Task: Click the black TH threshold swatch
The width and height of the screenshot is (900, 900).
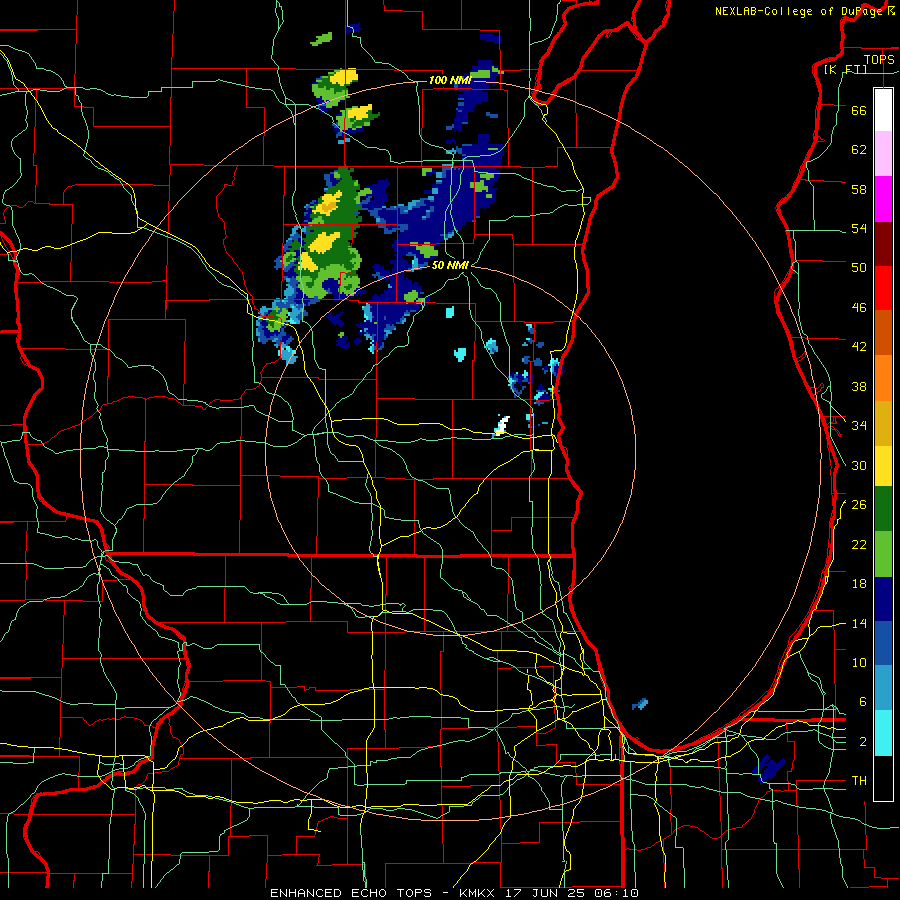Action: [883, 778]
